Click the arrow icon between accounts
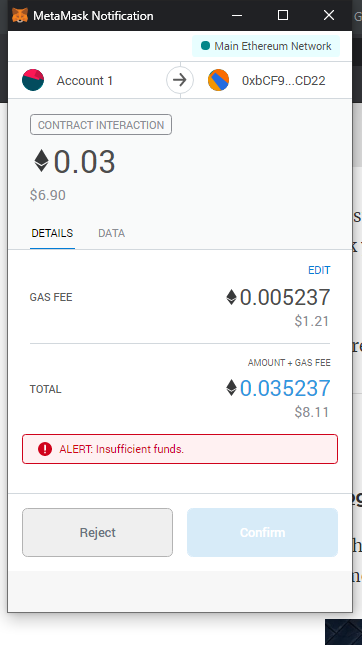 180,80
